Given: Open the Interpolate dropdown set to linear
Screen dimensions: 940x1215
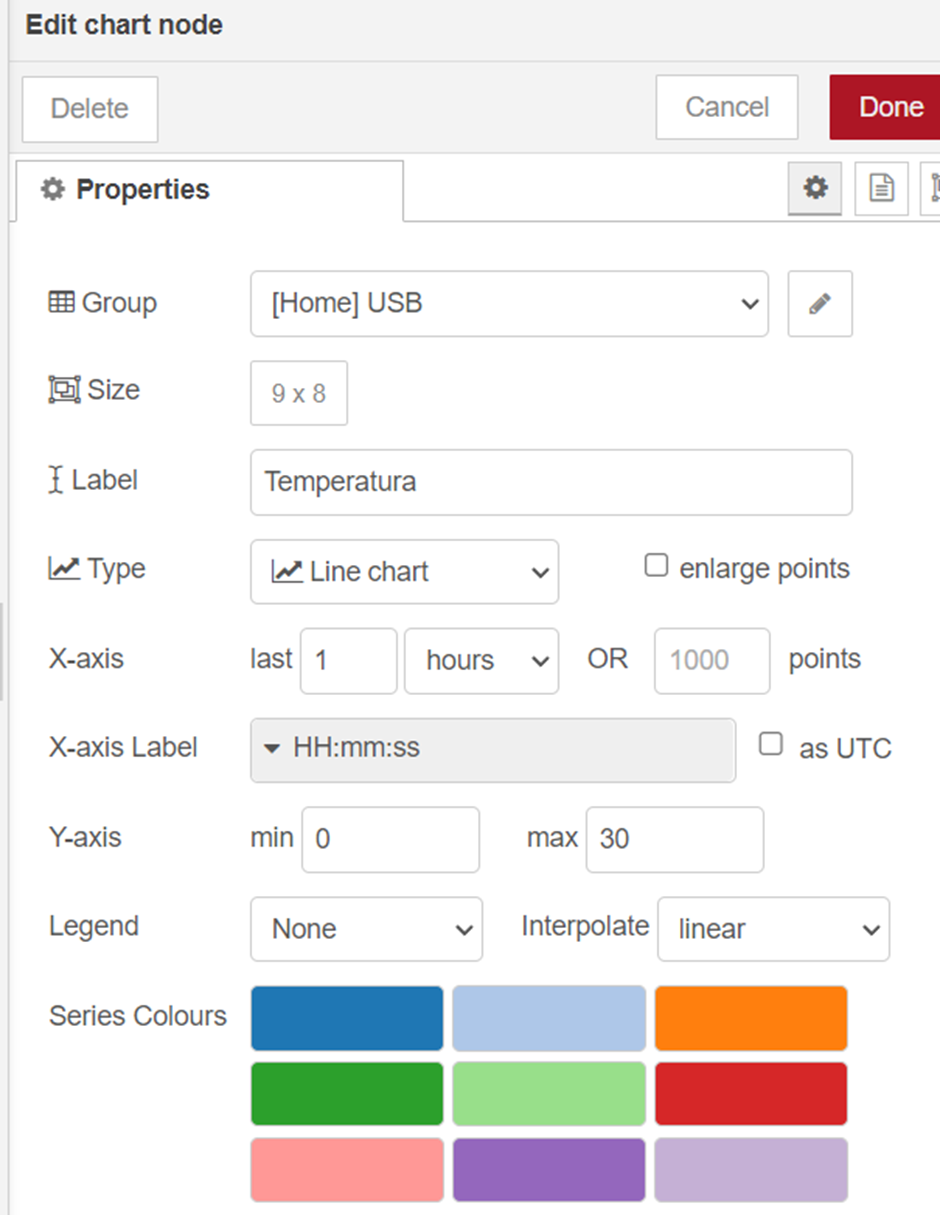Looking at the screenshot, I should point(773,929).
